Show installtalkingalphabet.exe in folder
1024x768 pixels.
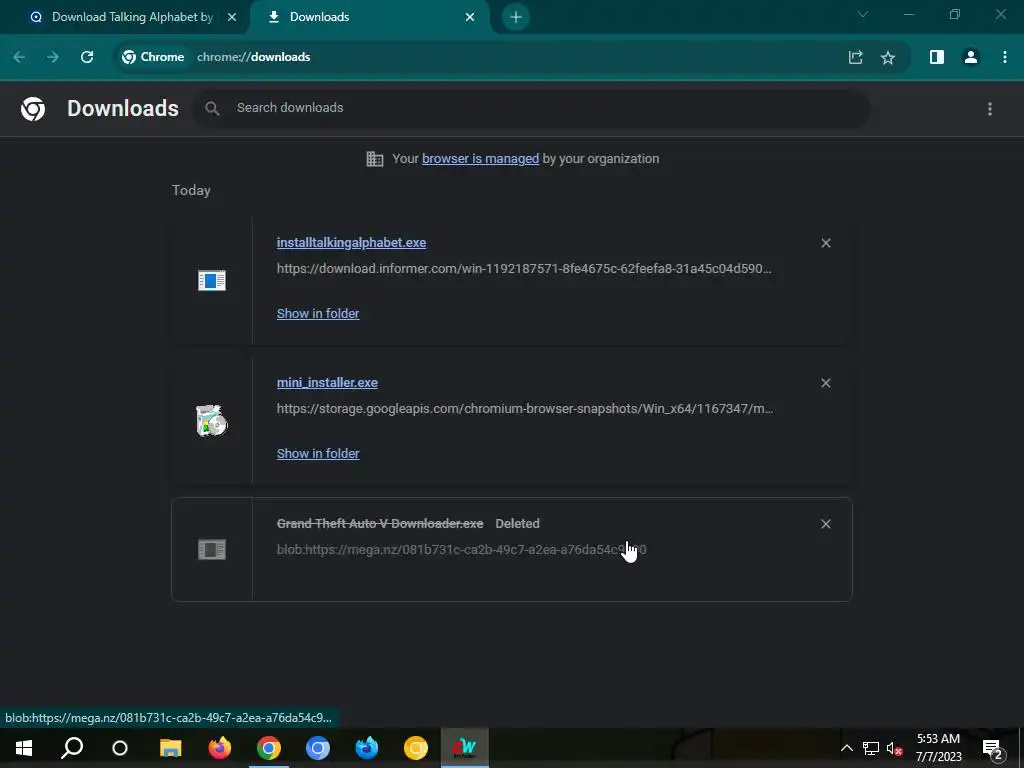pyautogui.click(x=318, y=313)
